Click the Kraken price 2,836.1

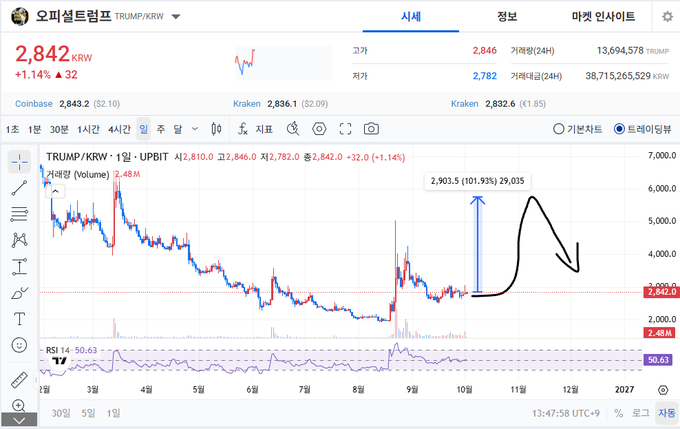[282, 104]
